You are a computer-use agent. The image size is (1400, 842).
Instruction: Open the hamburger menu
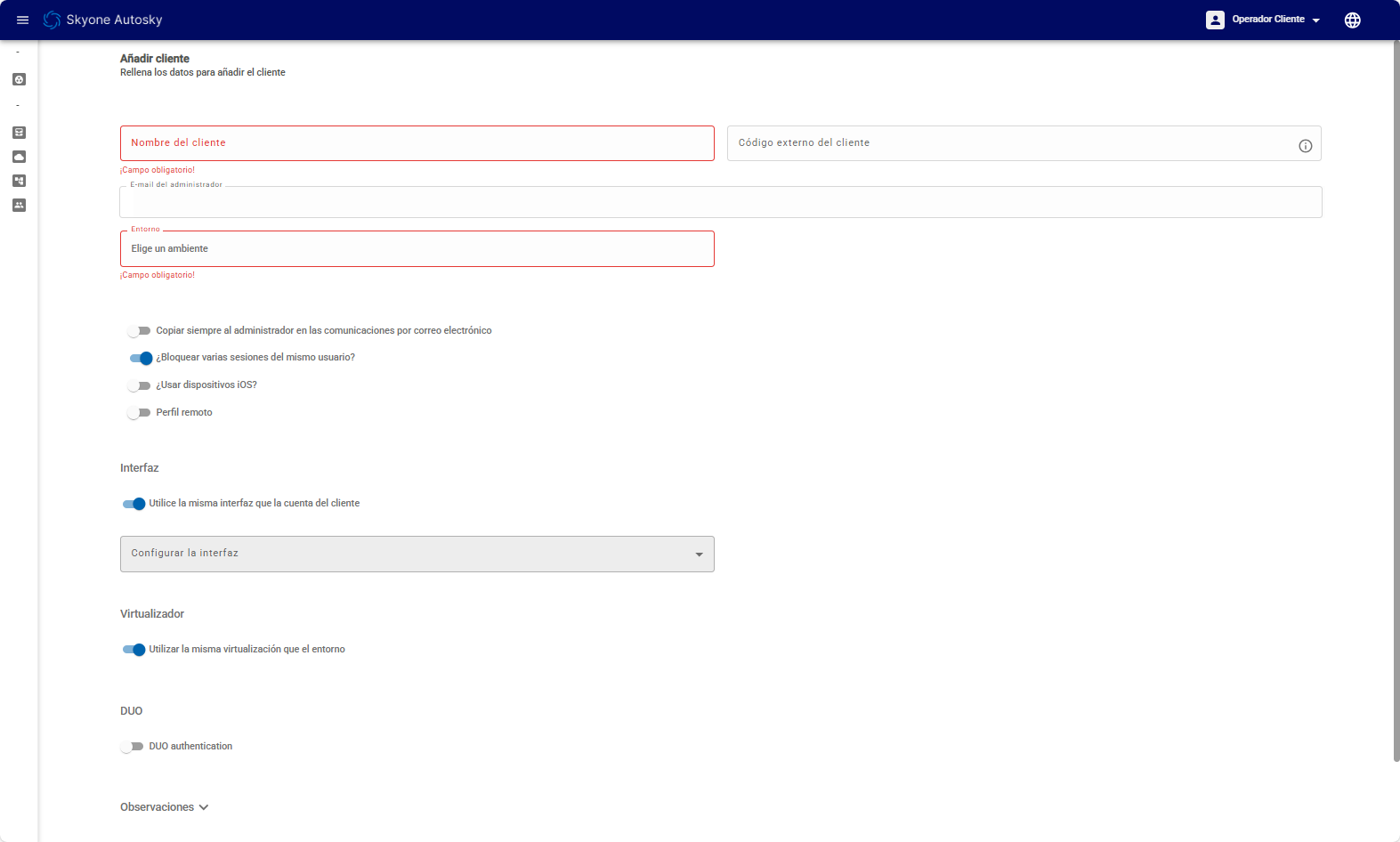coord(22,20)
